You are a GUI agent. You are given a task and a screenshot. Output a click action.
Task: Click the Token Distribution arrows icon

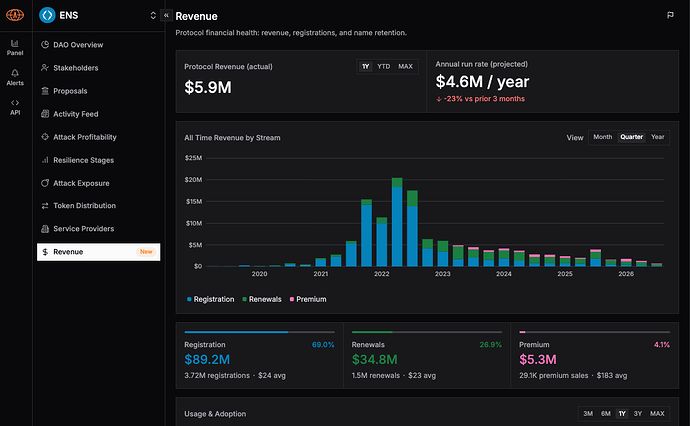[45, 206]
